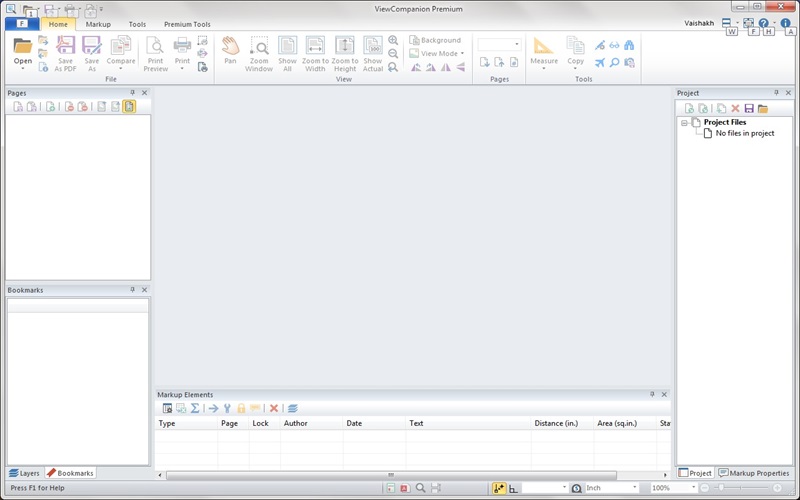The height and width of the screenshot is (500, 800).
Task: Click the Background button in View group
Action: tap(435, 40)
